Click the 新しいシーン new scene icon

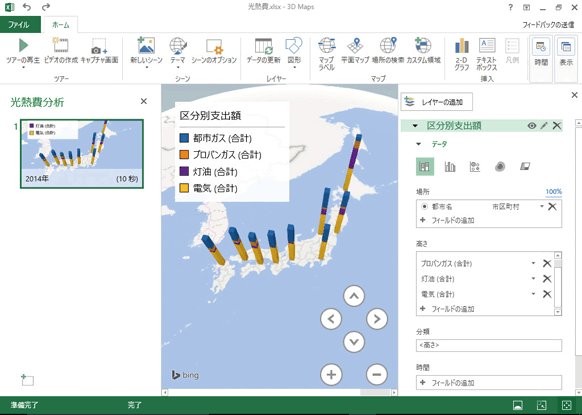(x=146, y=46)
